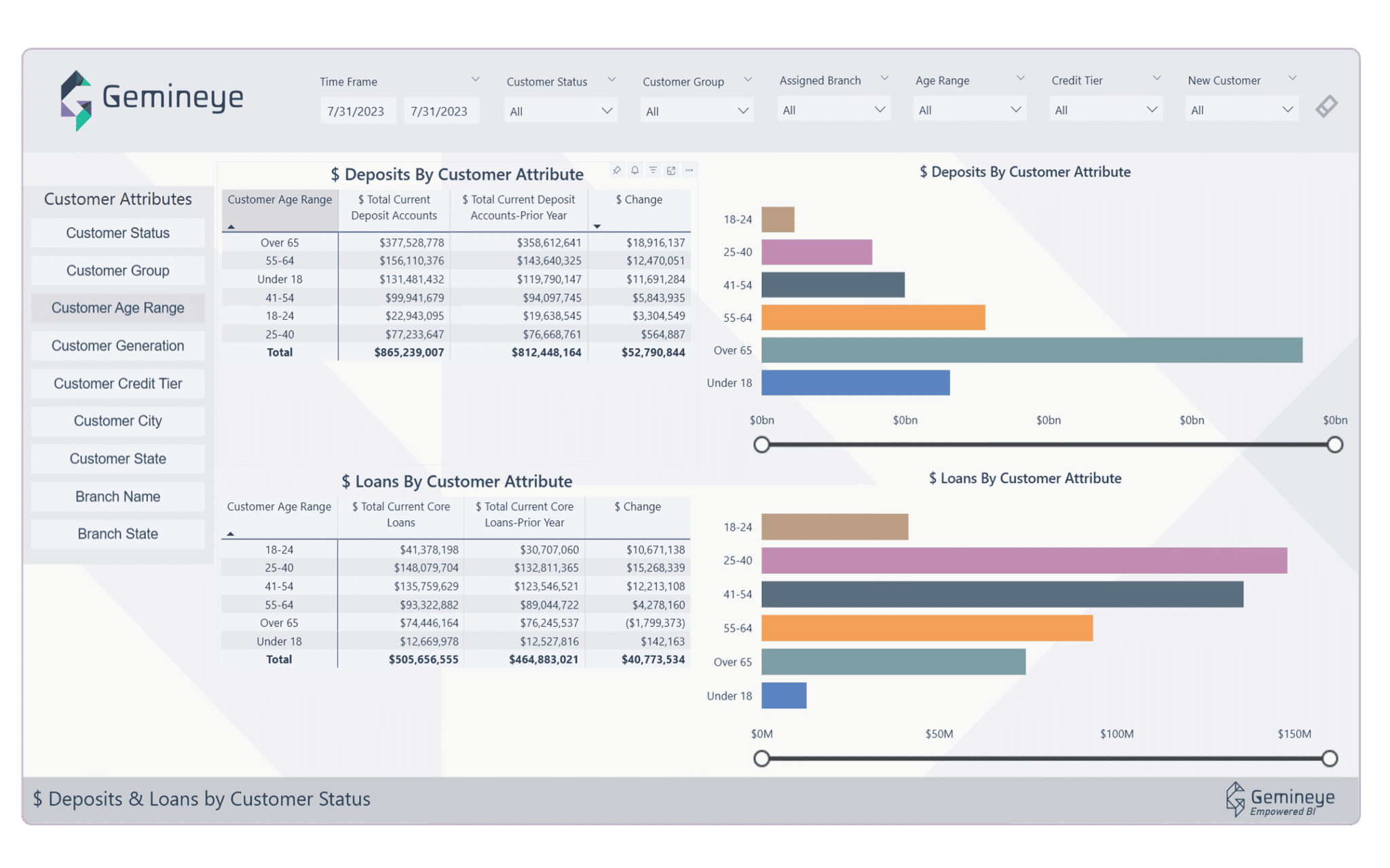Choose the Customer City attribute button
The width and height of the screenshot is (1390, 868).
tap(117, 421)
